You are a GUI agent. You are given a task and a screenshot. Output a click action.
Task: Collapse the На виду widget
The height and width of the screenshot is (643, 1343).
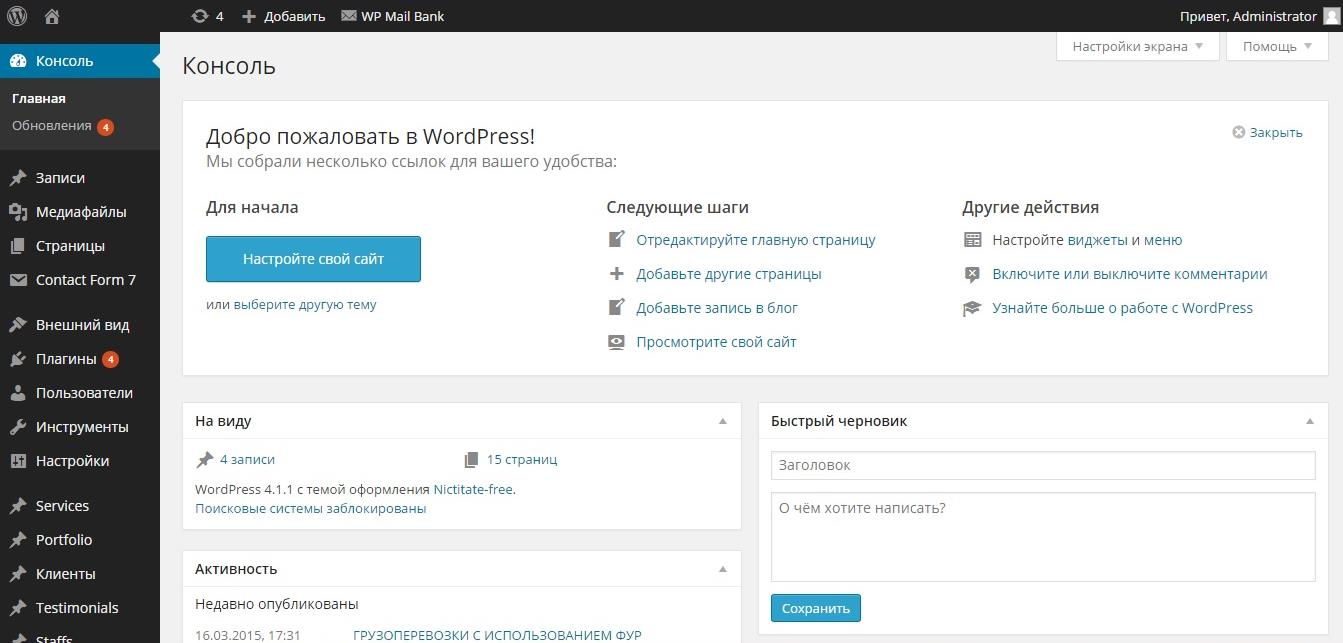pyautogui.click(x=723, y=421)
